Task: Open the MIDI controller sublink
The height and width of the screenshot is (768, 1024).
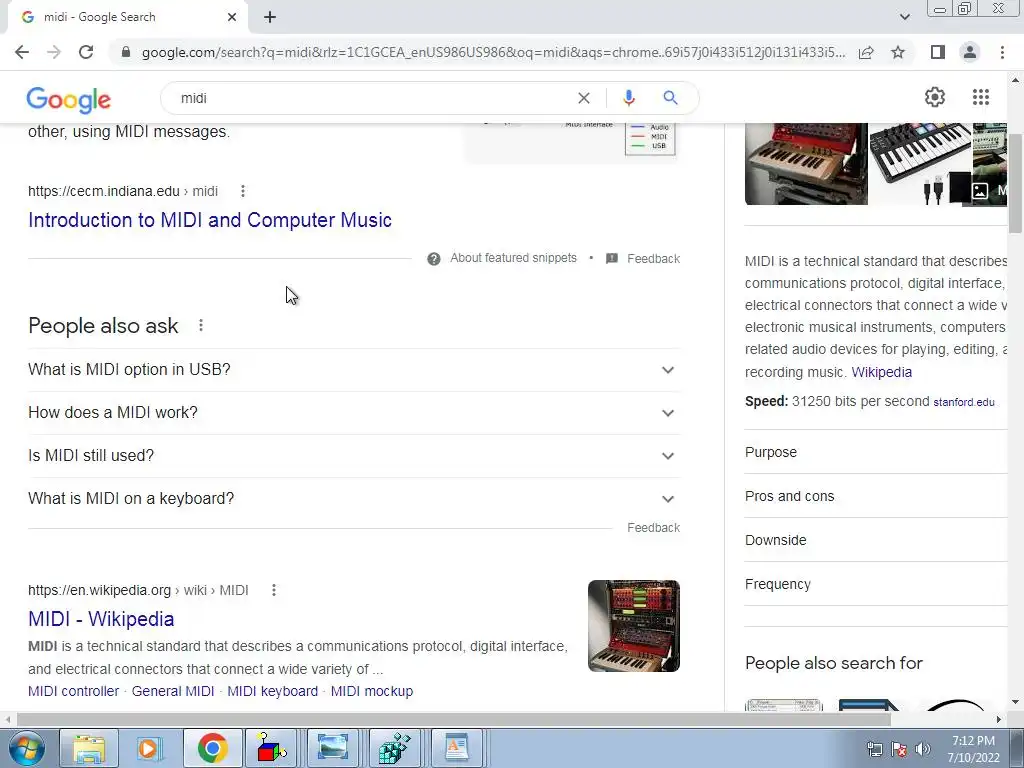Action: pos(74,691)
